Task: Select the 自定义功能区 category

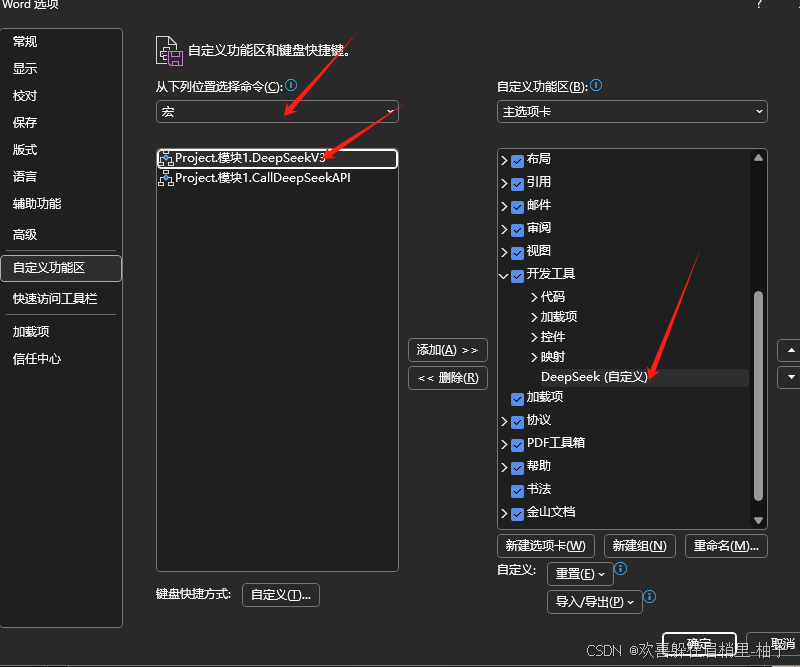Action: click(61, 268)
